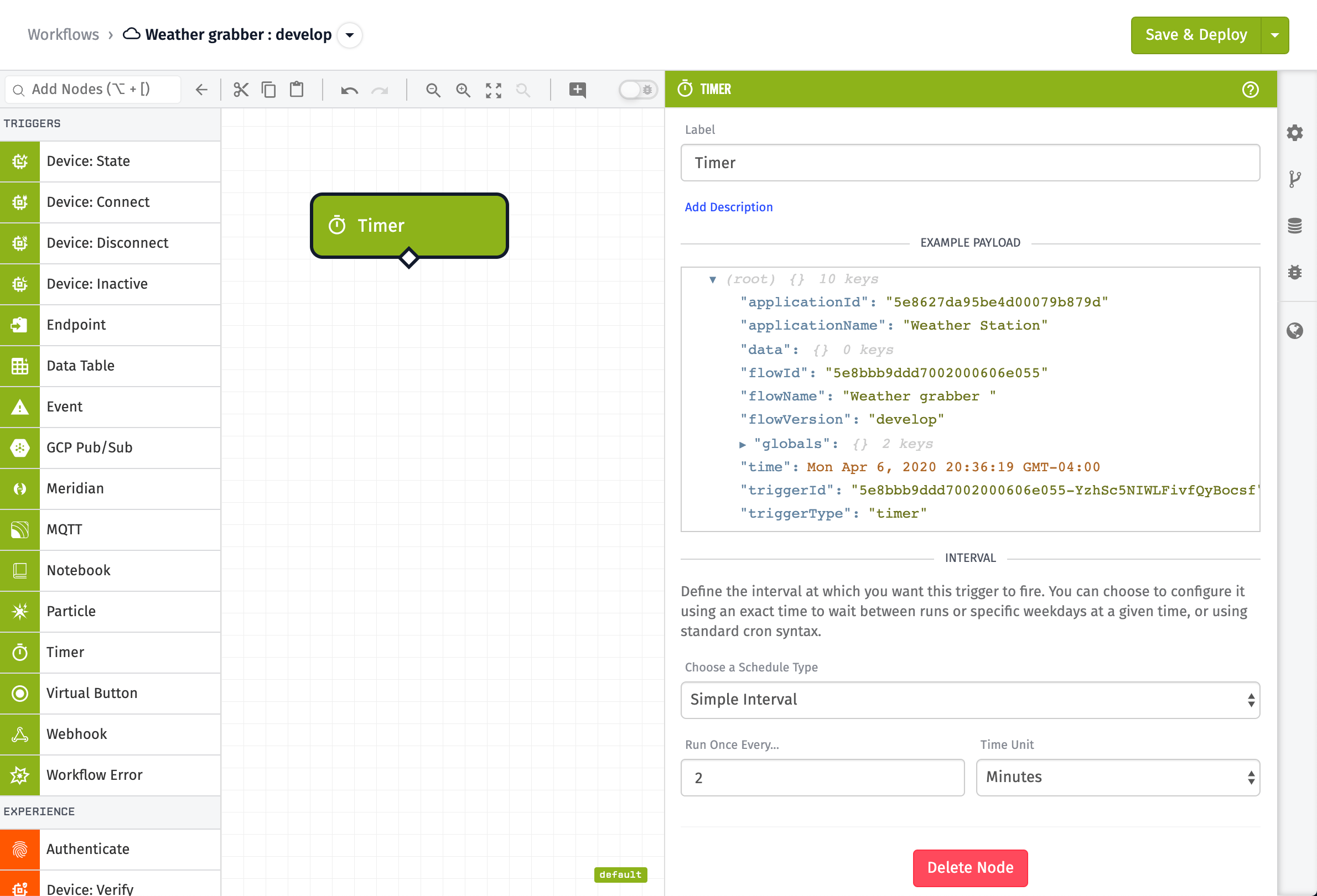Click the Timer help question mark icon
The width and height of the screenshot is (1317, 896).
coord(1250,90)
